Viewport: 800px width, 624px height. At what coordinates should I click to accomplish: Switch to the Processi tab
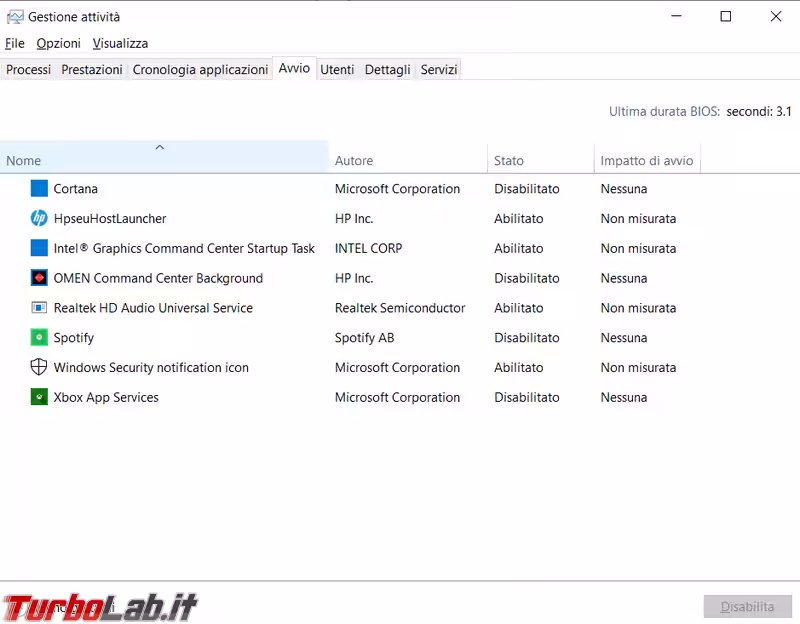tap(29, 70)
